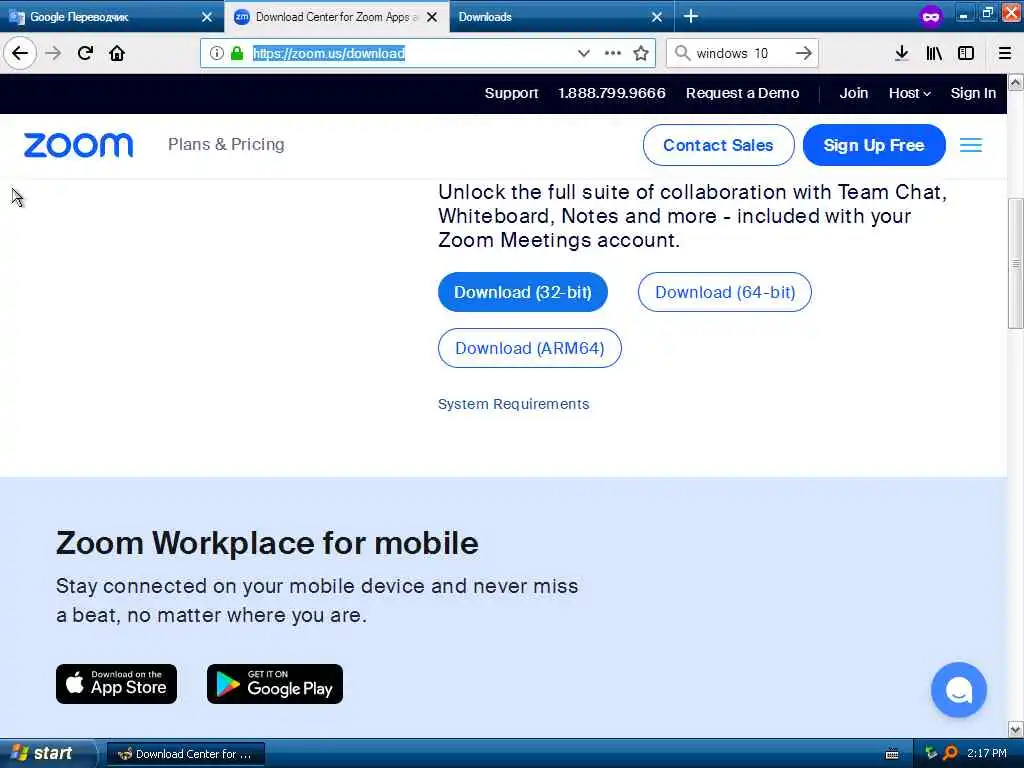Click Download on the App Store badge
Screen dimensions: 1024x768
coord(116,684)
